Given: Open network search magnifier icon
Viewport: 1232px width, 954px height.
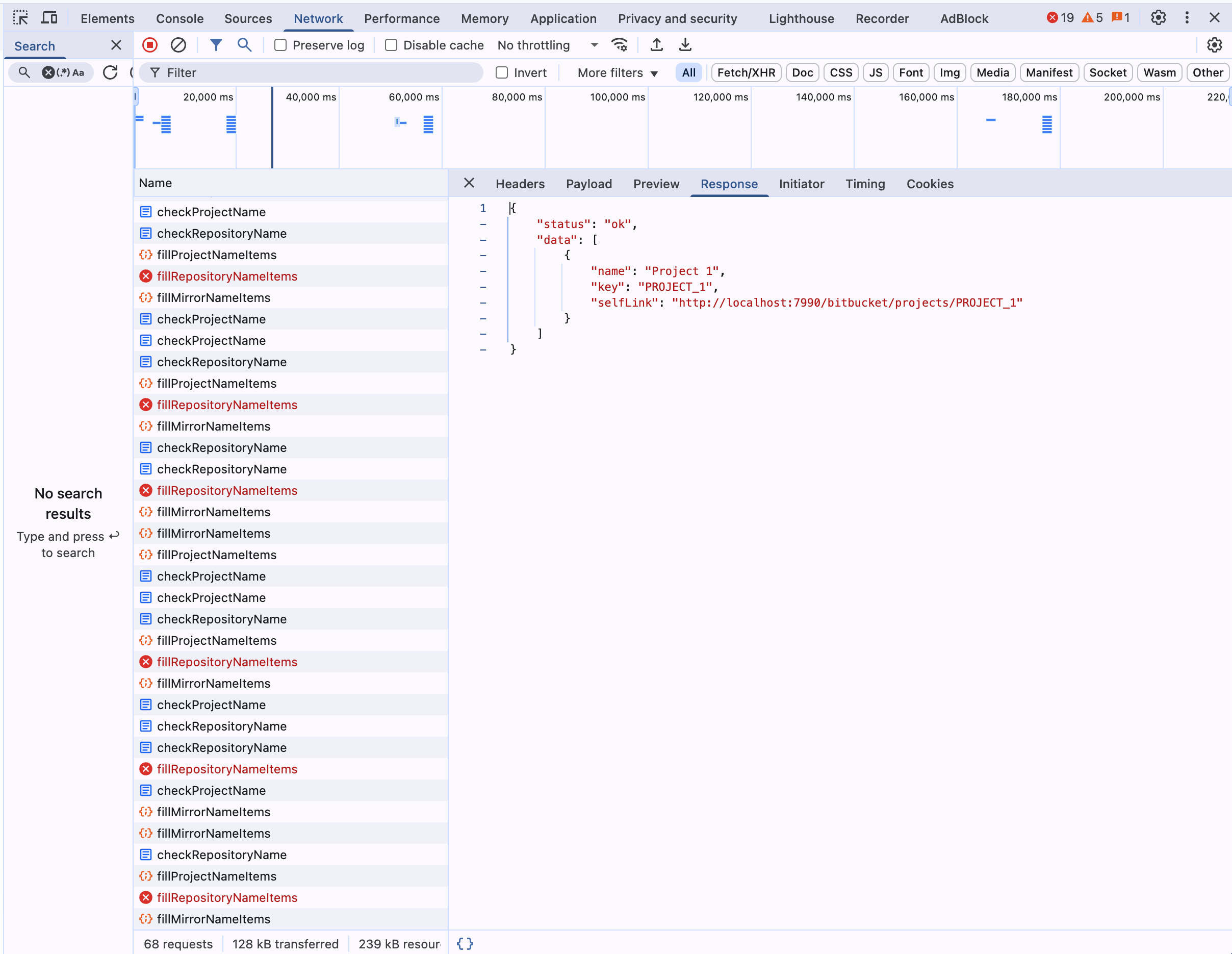Looking at the screenshot, I should [x=244, y=45].
